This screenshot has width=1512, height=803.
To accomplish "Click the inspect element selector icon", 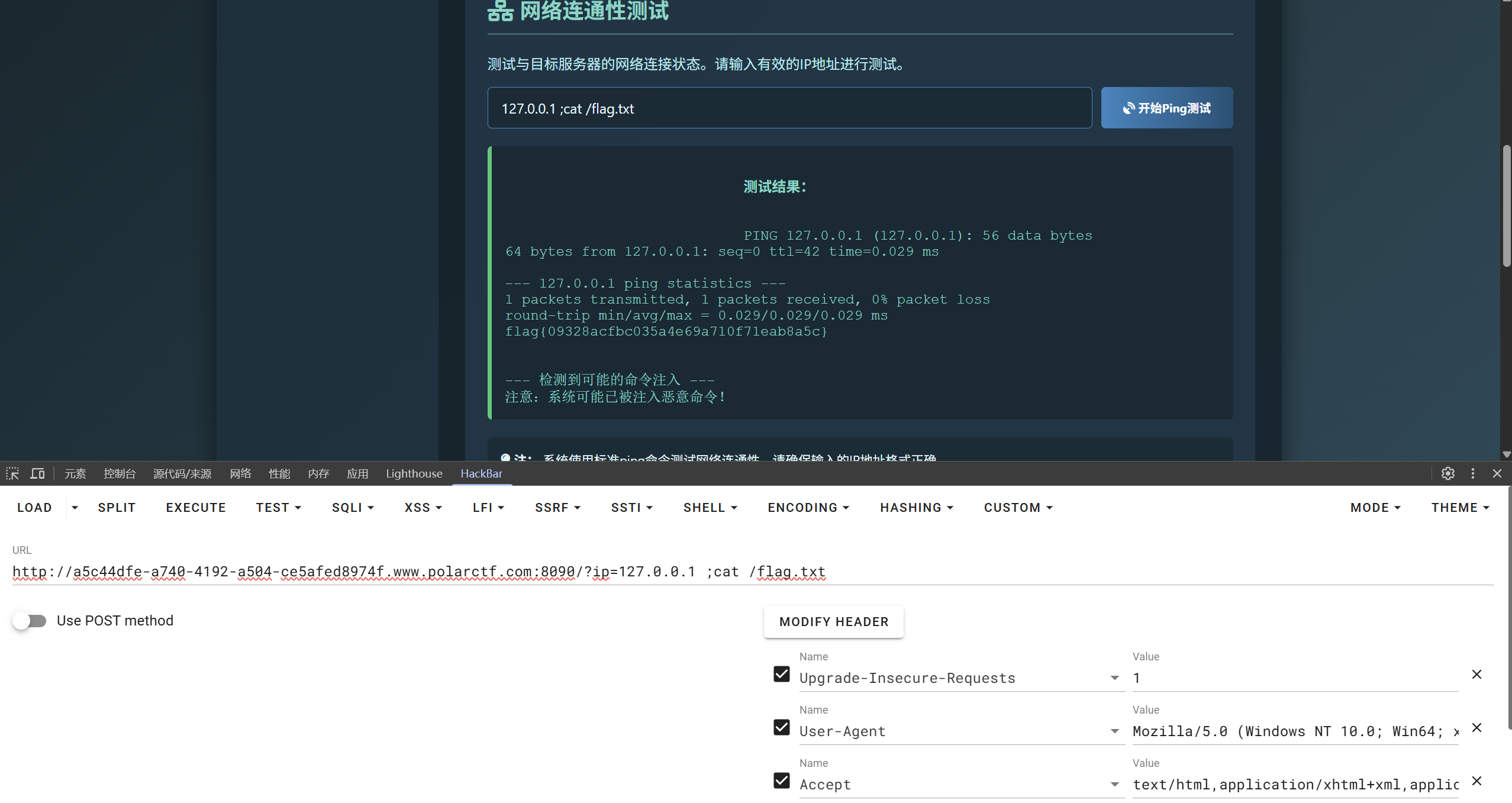I will coord(12,473).
